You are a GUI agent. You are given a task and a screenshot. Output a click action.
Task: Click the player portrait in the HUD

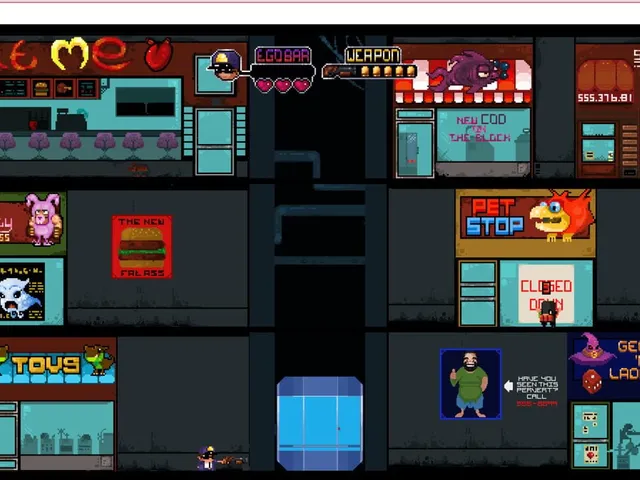coord(225,65)
